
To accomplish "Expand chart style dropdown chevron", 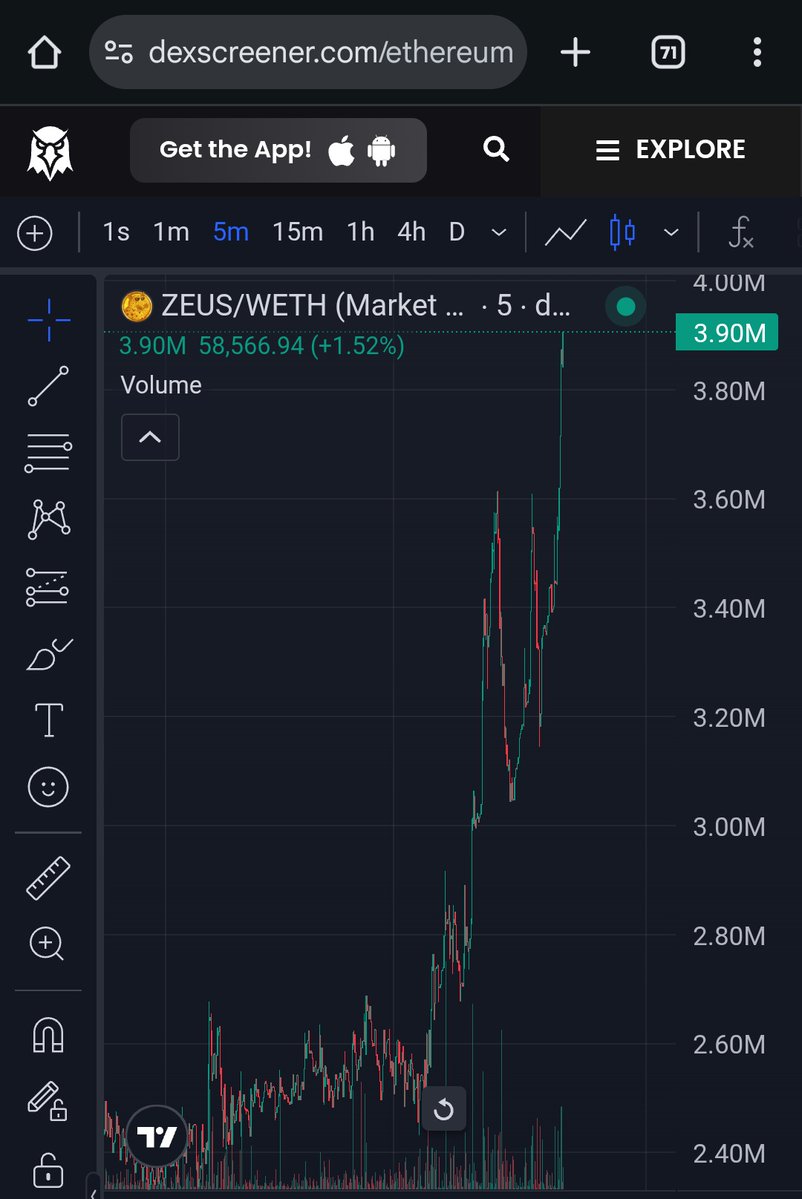I will pyautogui.click(x=671, y=232).
